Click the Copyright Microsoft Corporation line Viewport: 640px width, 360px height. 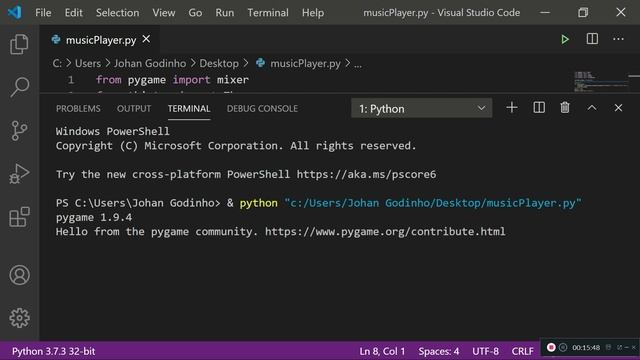pos(236,146)
